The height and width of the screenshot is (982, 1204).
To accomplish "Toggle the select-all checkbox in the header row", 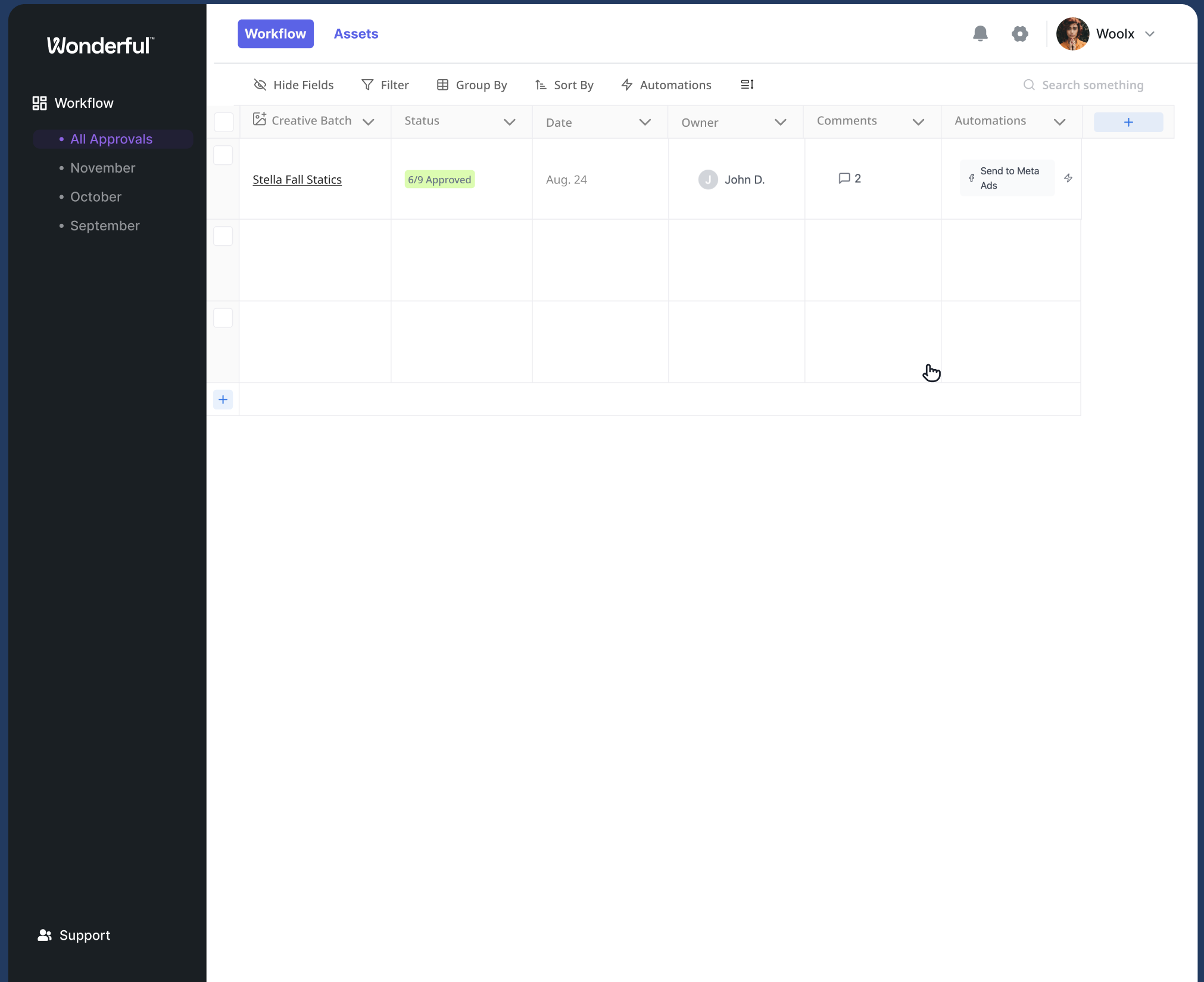I will (x=223, y=122).
